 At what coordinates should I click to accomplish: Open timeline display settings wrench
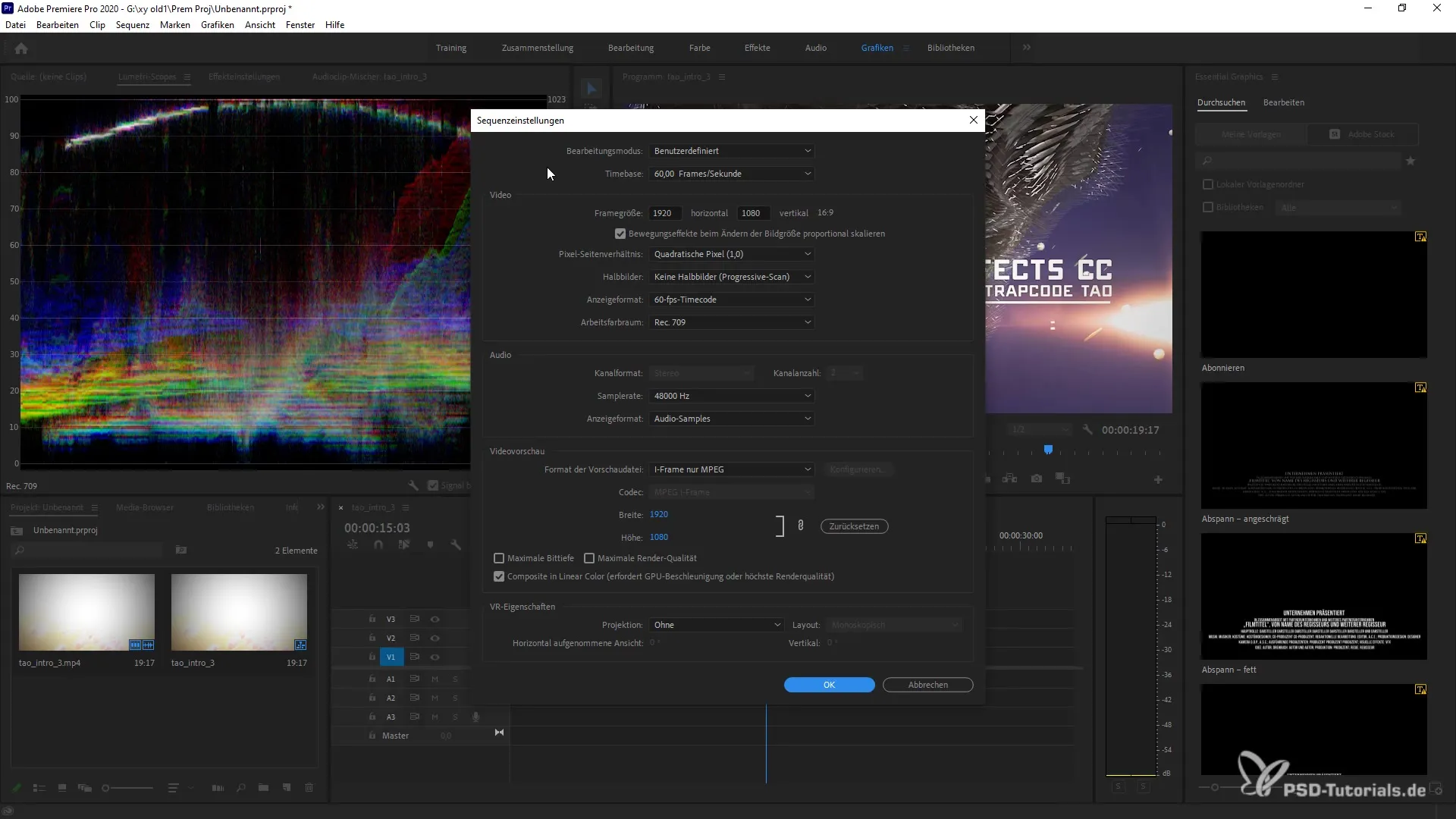(456, 544)
